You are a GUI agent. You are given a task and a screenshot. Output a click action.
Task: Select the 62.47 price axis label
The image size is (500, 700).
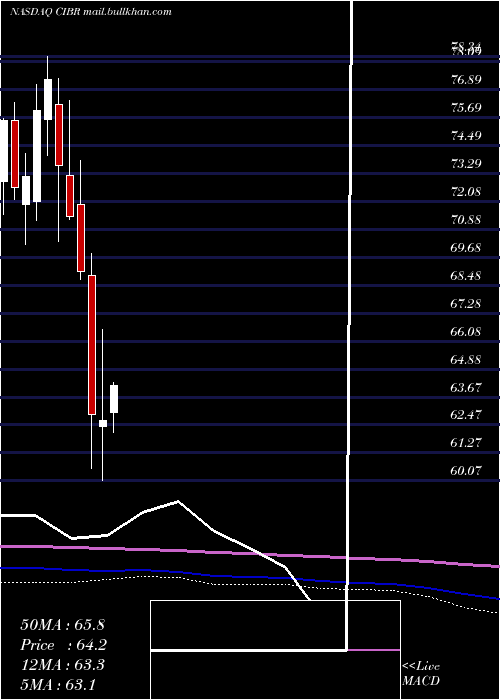[467, 415]
